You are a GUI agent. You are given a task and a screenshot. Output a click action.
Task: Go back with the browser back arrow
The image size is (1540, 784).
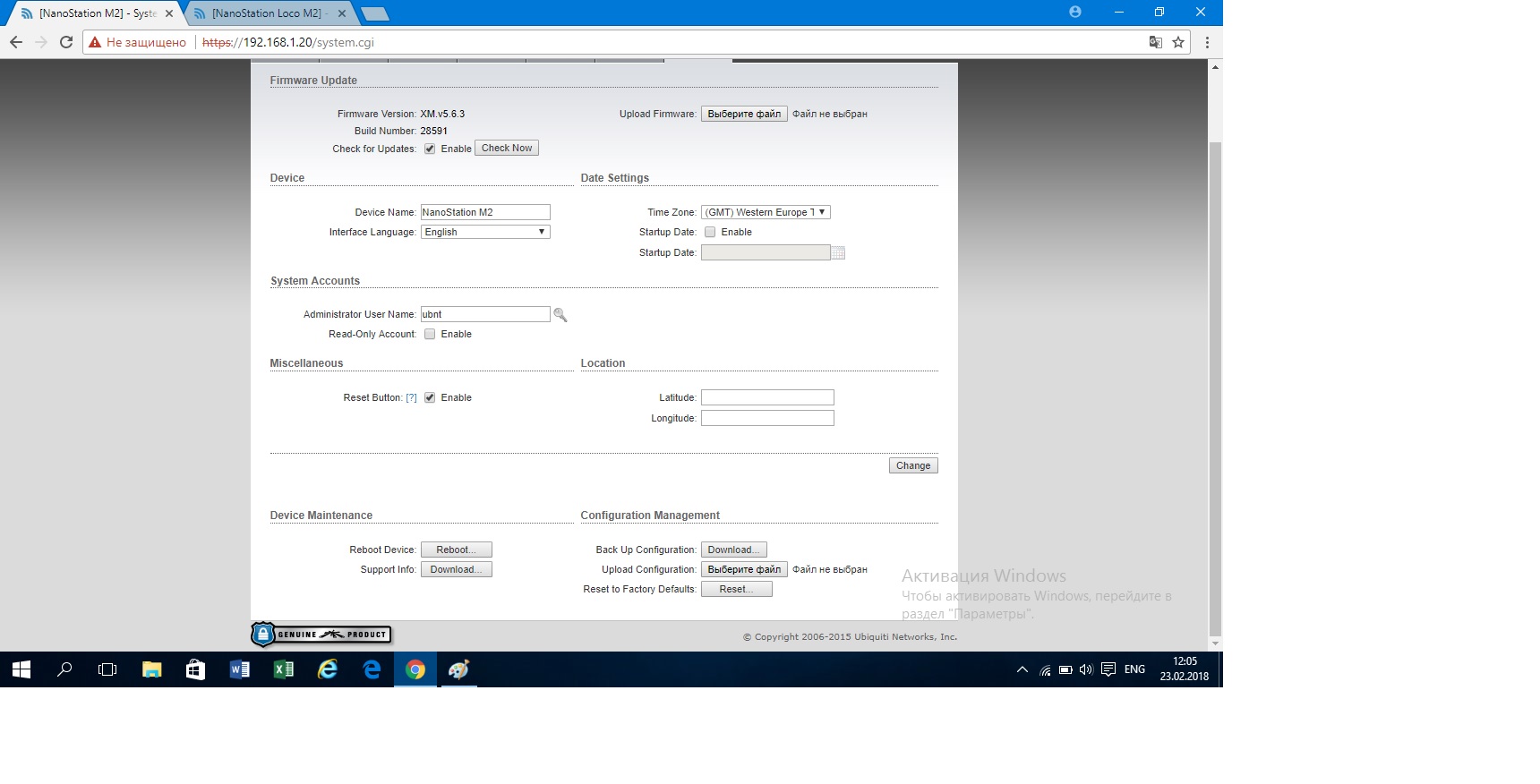pos(16,42)
